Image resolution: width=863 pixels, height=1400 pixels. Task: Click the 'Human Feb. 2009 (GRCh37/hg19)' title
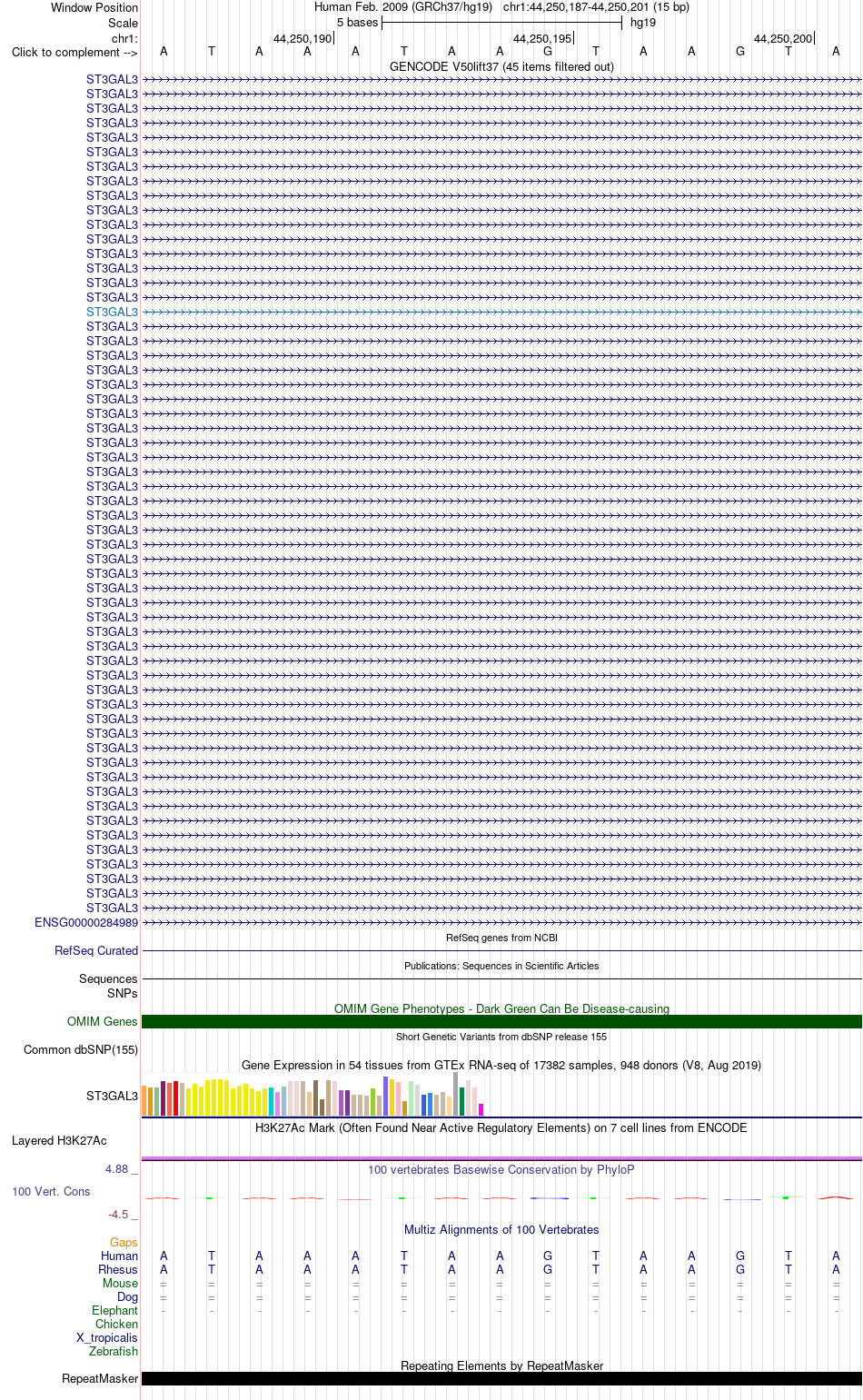click(403, 7)
